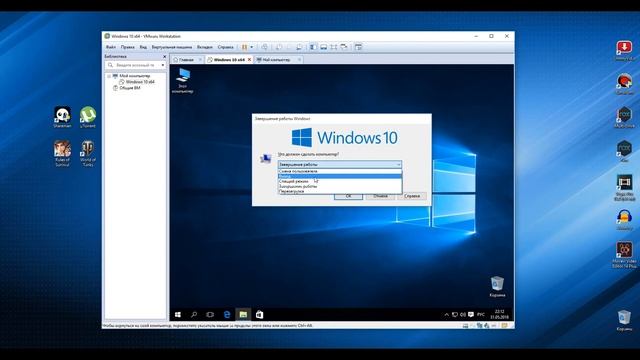Select Общие ВМ in library tree
This screenshot has height=360, width=640.
[x=127, y=88]
